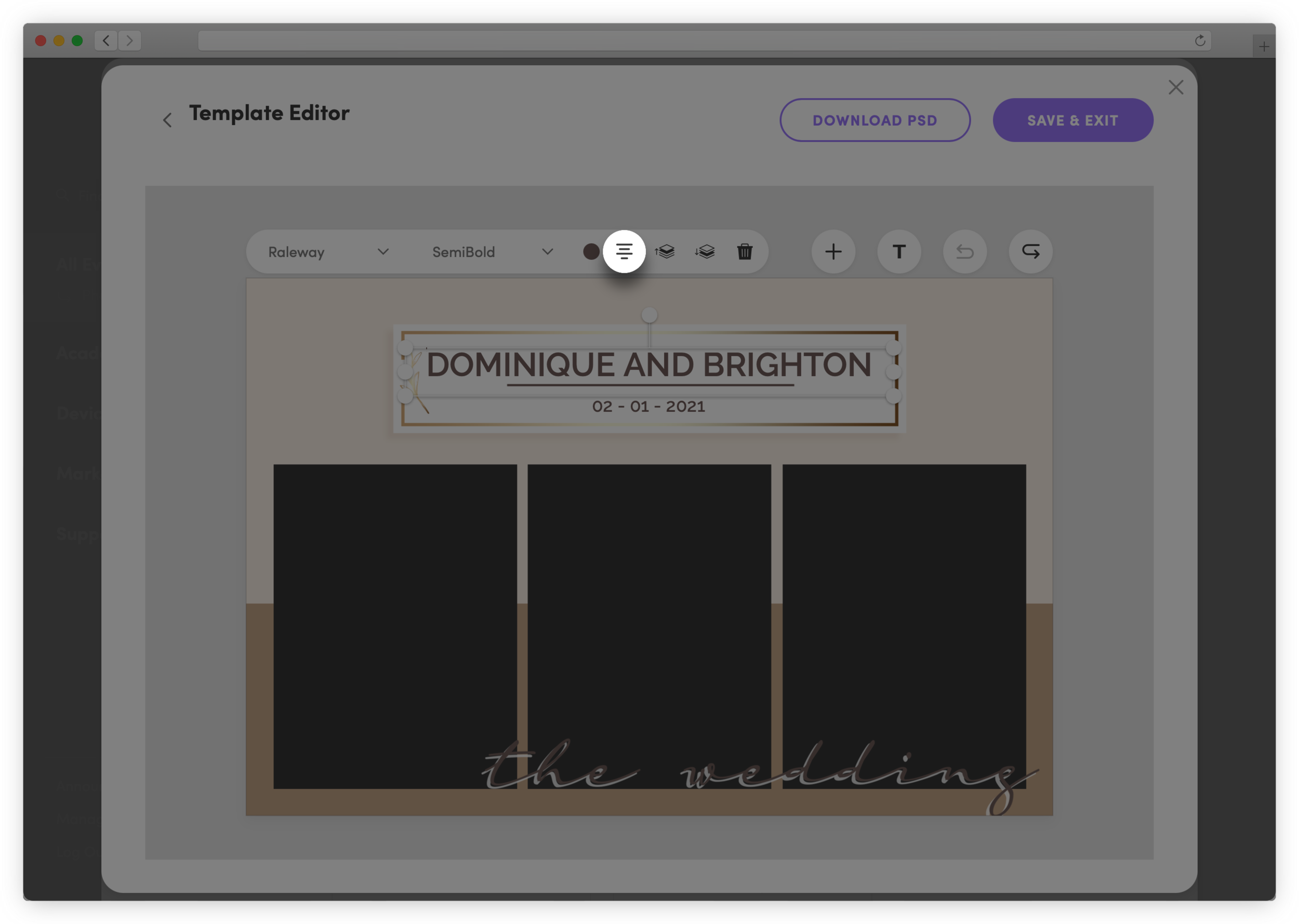
Task: Click the undo arrow icon
Action: (964, 251)
